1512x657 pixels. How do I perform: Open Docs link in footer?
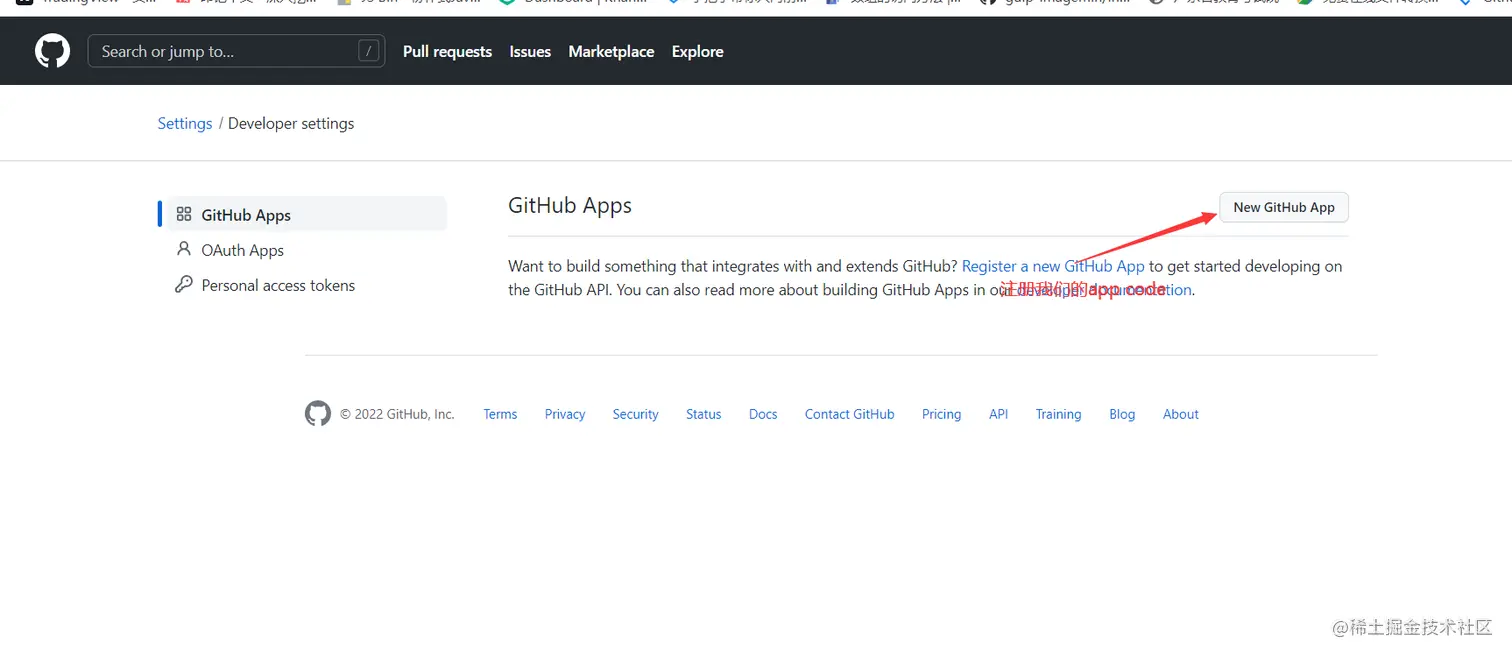763,414
